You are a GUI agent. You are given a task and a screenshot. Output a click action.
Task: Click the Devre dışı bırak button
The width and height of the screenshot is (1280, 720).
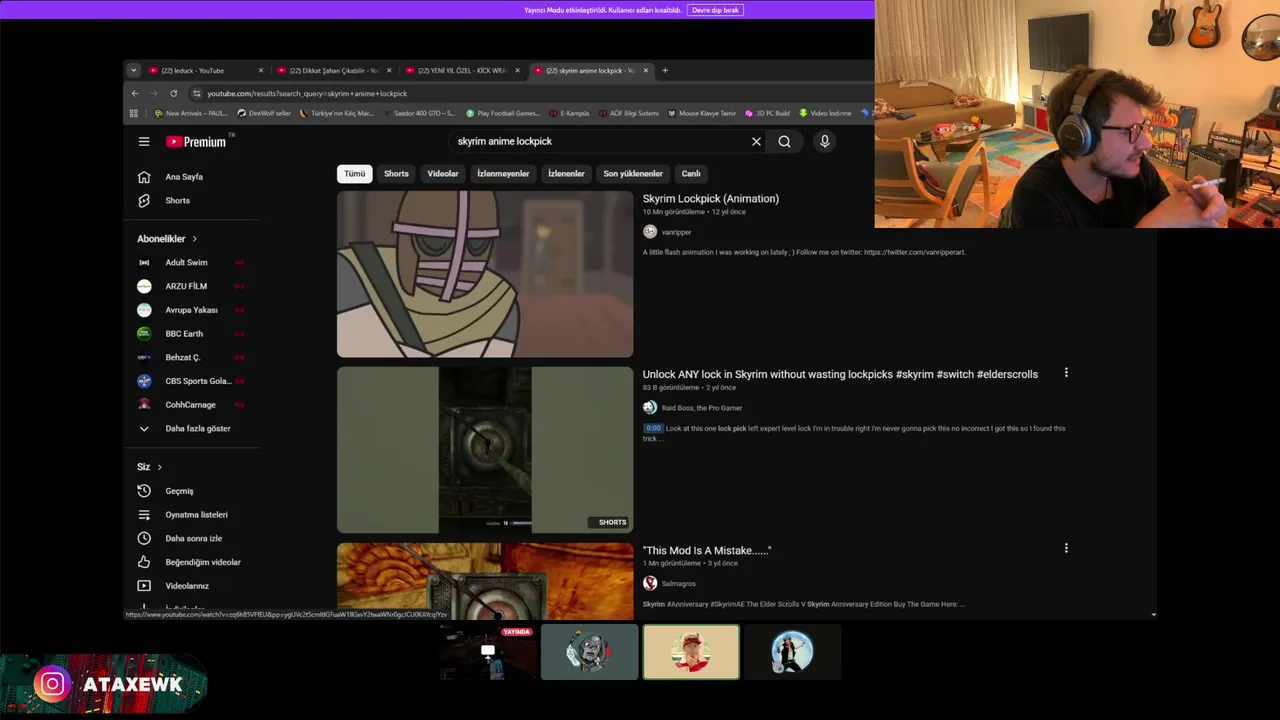pos(715,10)
